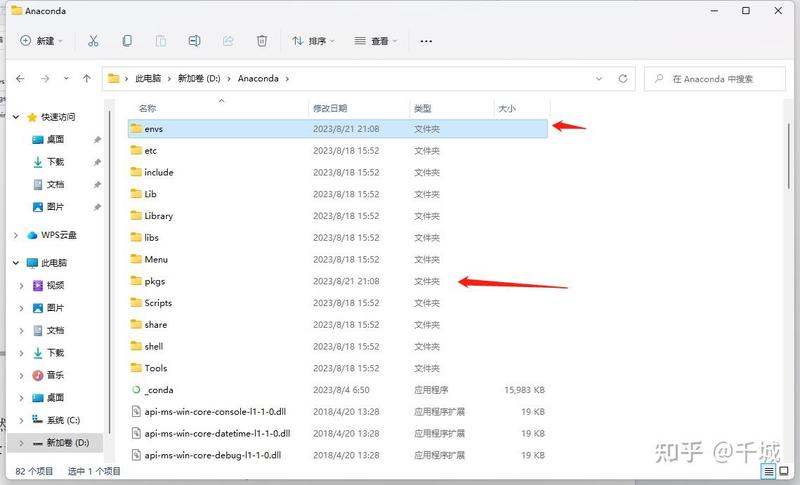Screen dimensions: 800x485
Task: Open the Sort (排序) dropdown
Action: (313, 41)
